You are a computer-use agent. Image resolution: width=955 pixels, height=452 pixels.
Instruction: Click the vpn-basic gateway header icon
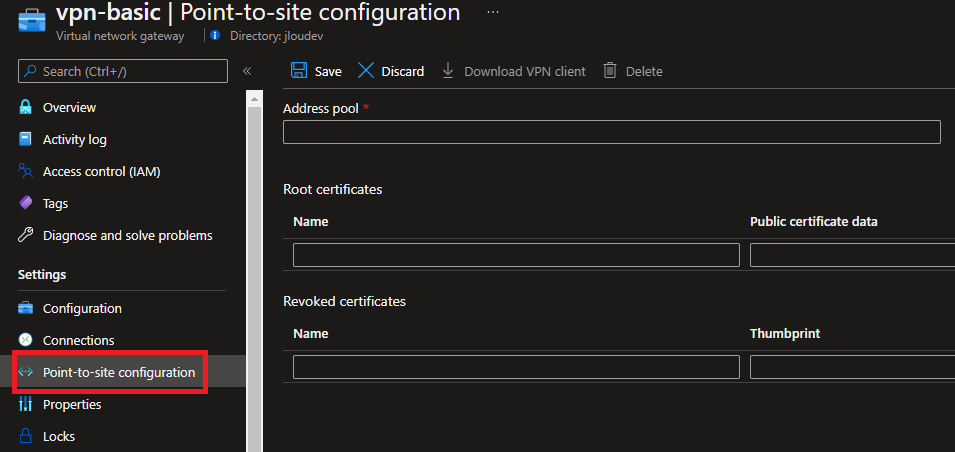click(31, 21)
